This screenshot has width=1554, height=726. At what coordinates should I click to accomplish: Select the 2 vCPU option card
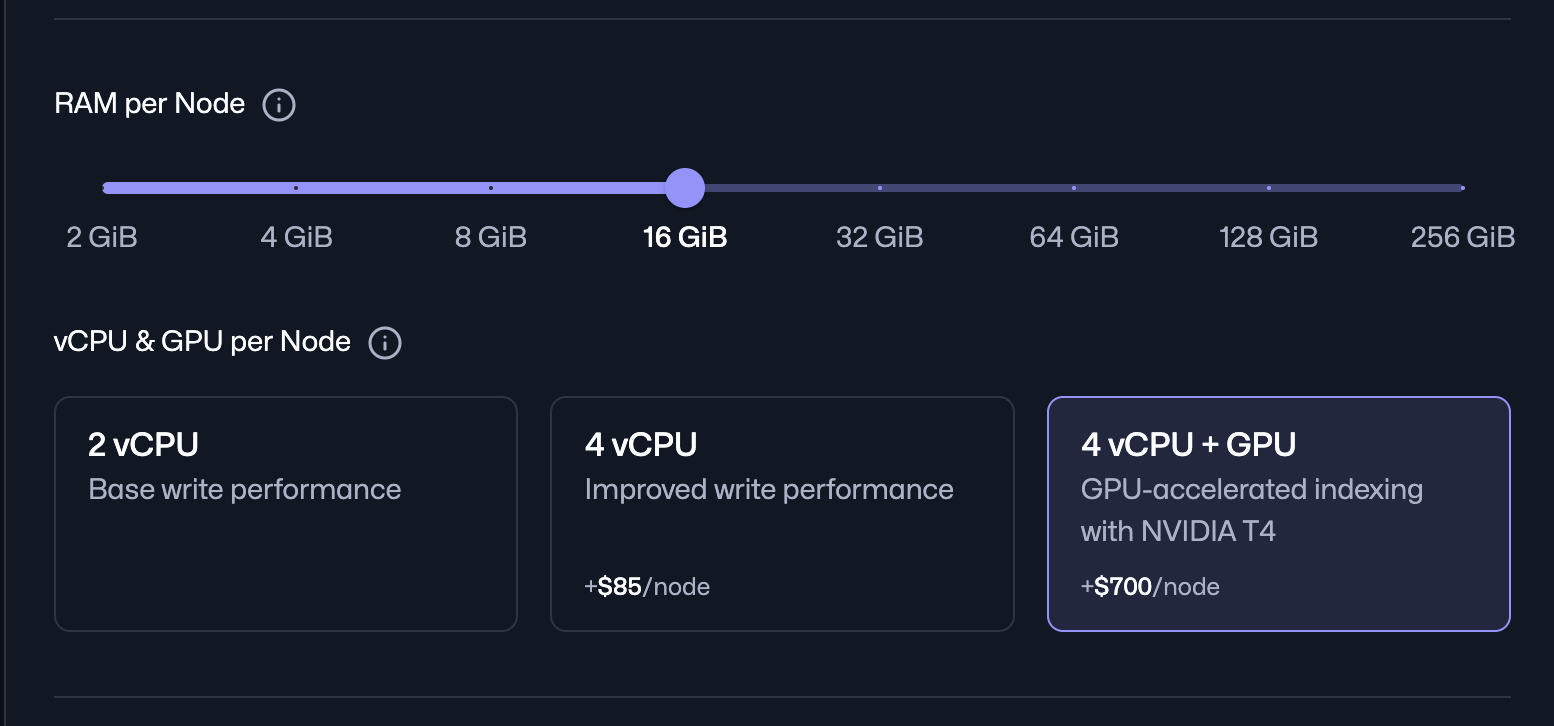coord(286,513)
